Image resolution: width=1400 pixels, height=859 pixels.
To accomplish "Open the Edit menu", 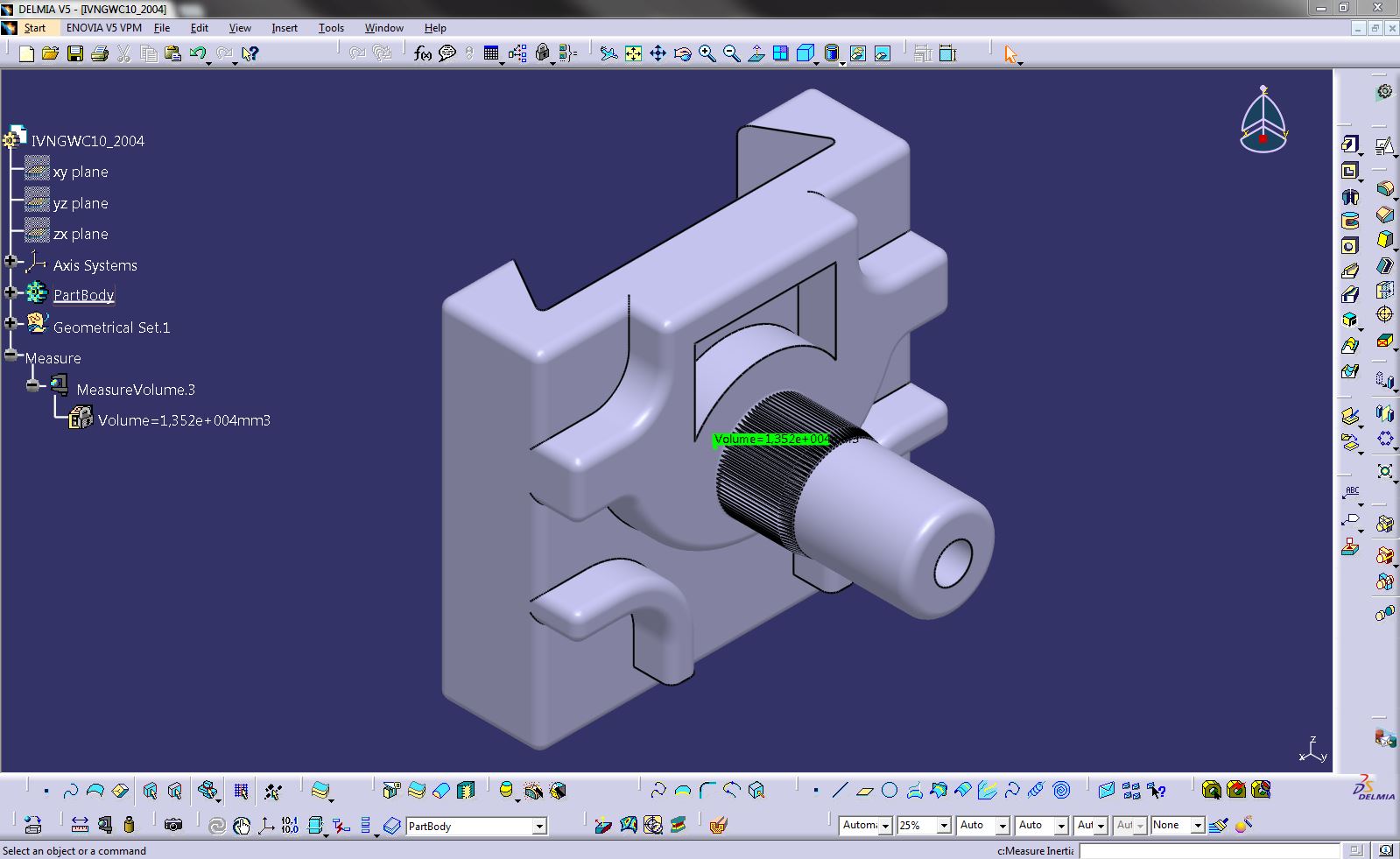I will point(200,28).
